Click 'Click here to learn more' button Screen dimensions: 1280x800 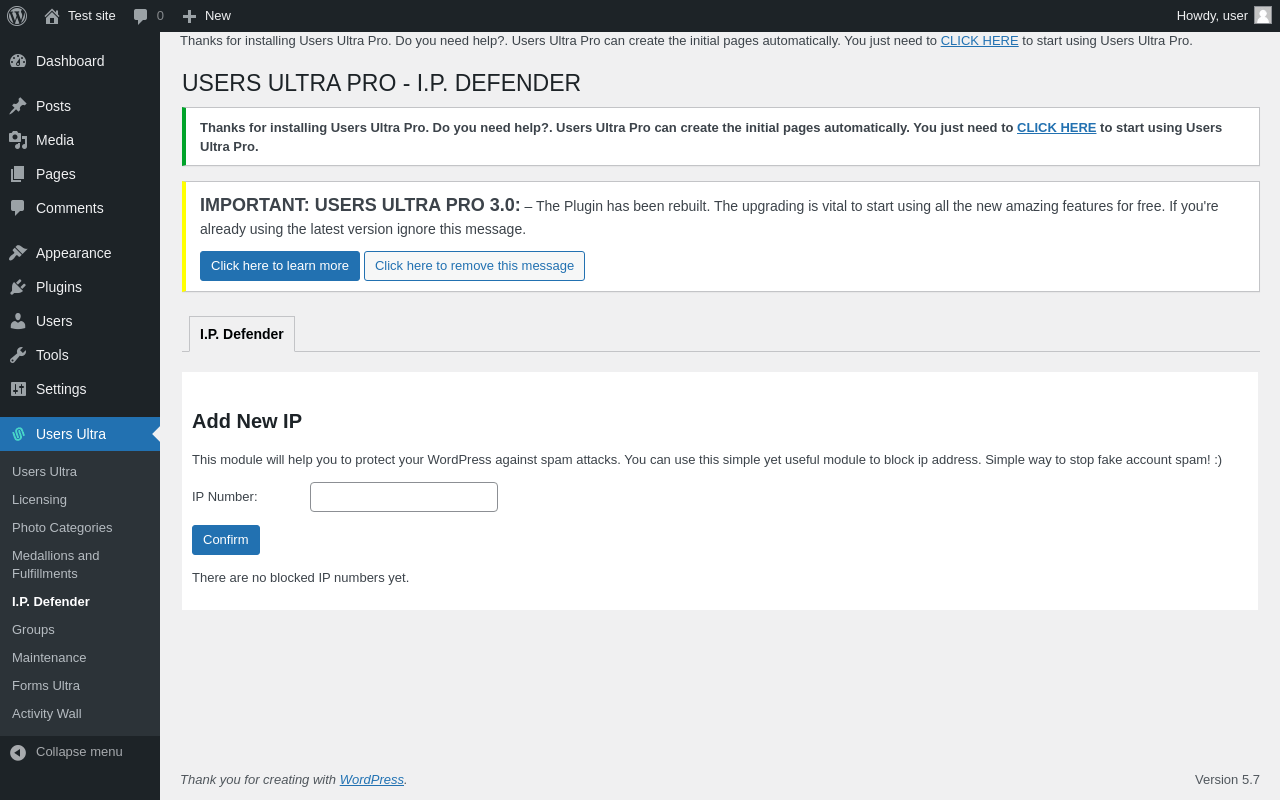click(x=280, y=266)
